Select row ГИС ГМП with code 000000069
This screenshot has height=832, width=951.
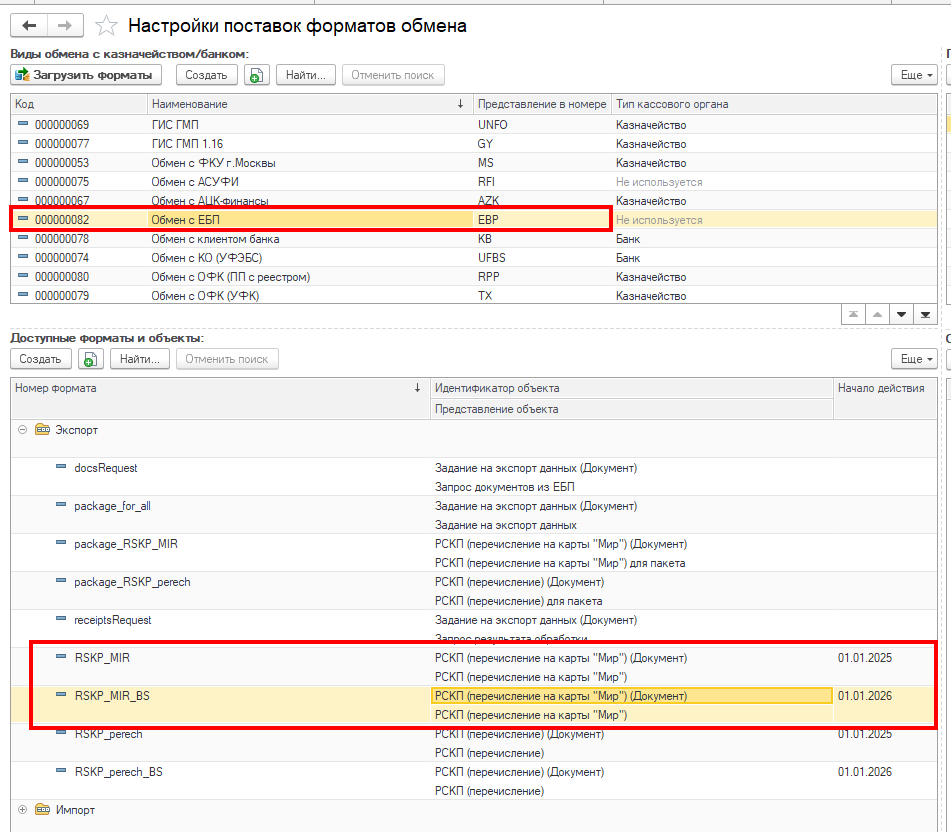click(474, 125)
